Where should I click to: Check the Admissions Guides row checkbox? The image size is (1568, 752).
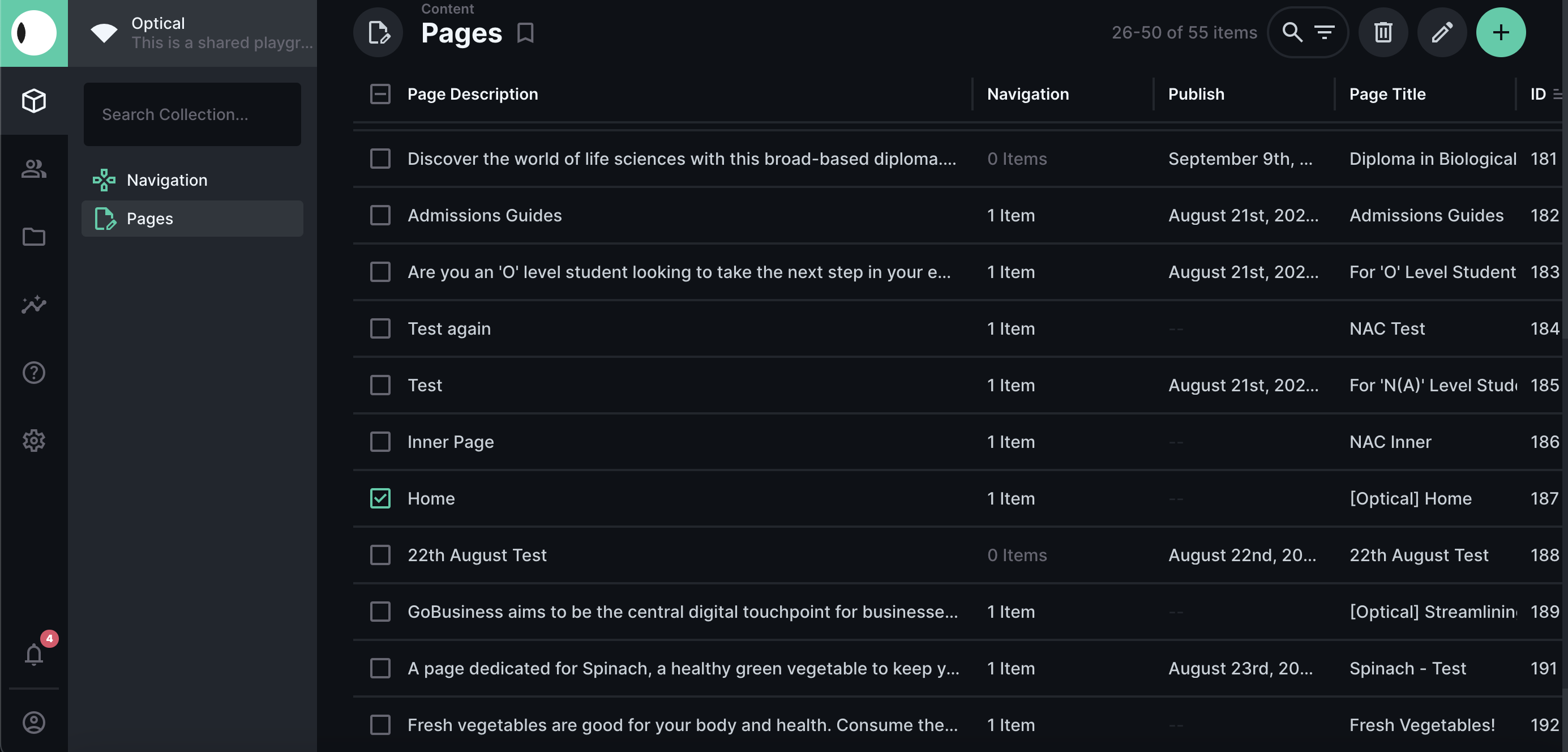coord(380,215)
